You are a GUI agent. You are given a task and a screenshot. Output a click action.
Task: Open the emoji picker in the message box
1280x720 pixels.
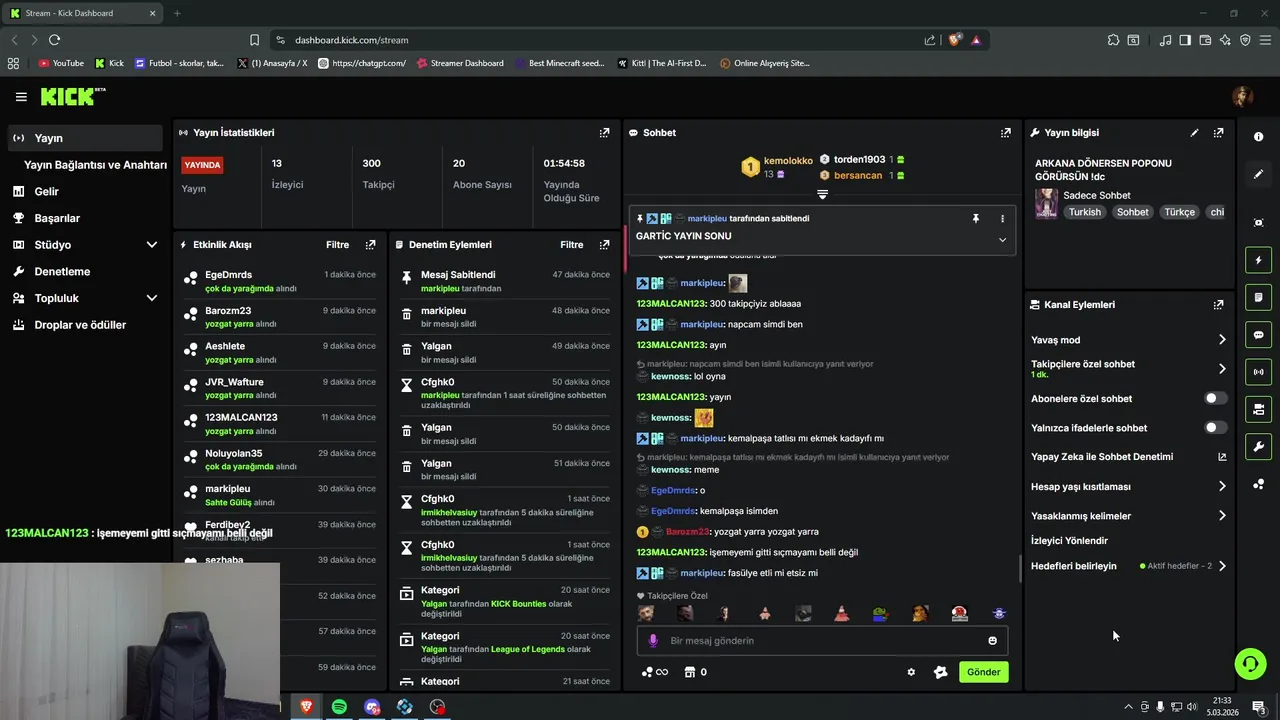tap(992, 640)
